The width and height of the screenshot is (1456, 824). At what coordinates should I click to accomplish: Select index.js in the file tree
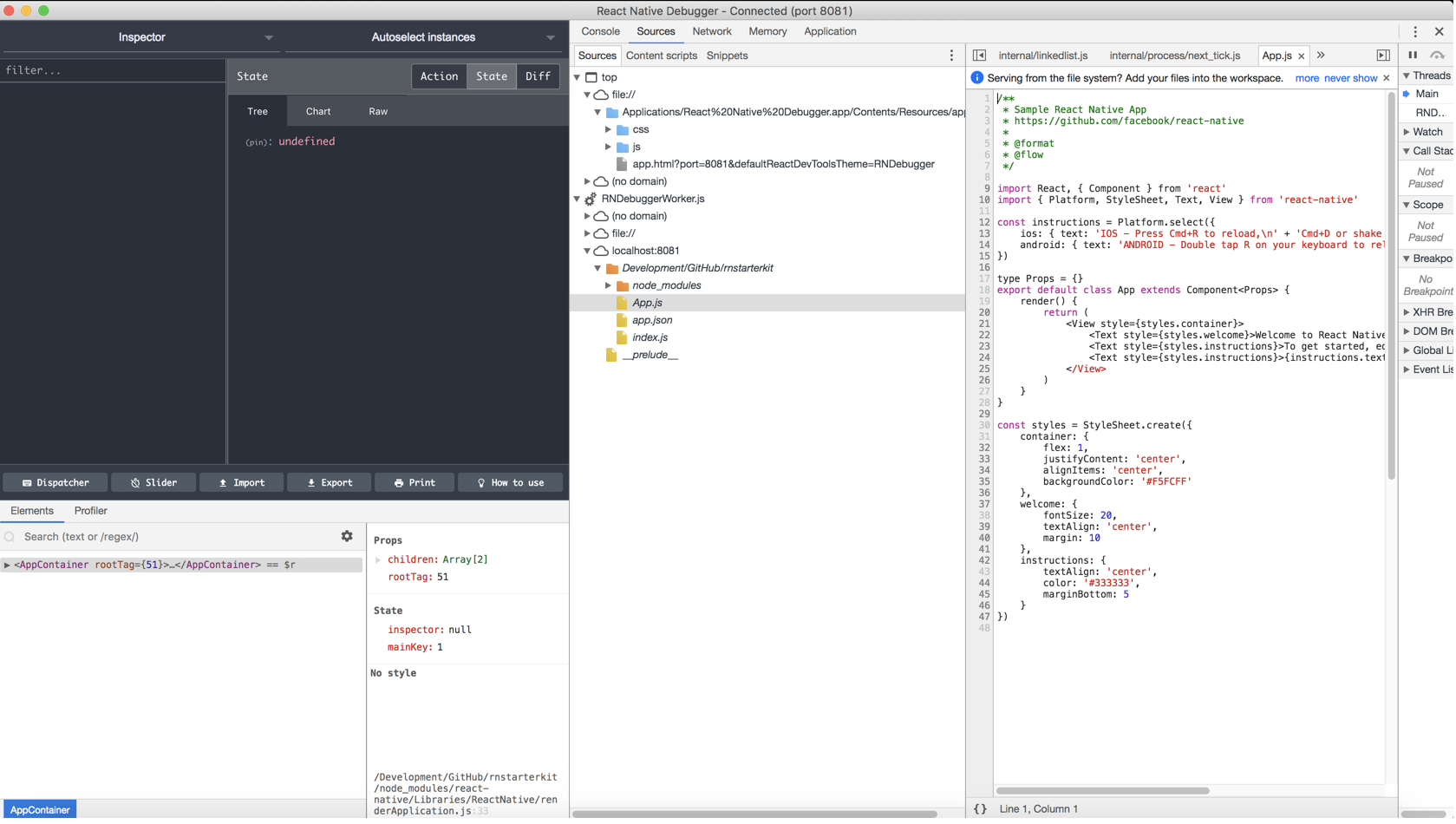[650, 337]
